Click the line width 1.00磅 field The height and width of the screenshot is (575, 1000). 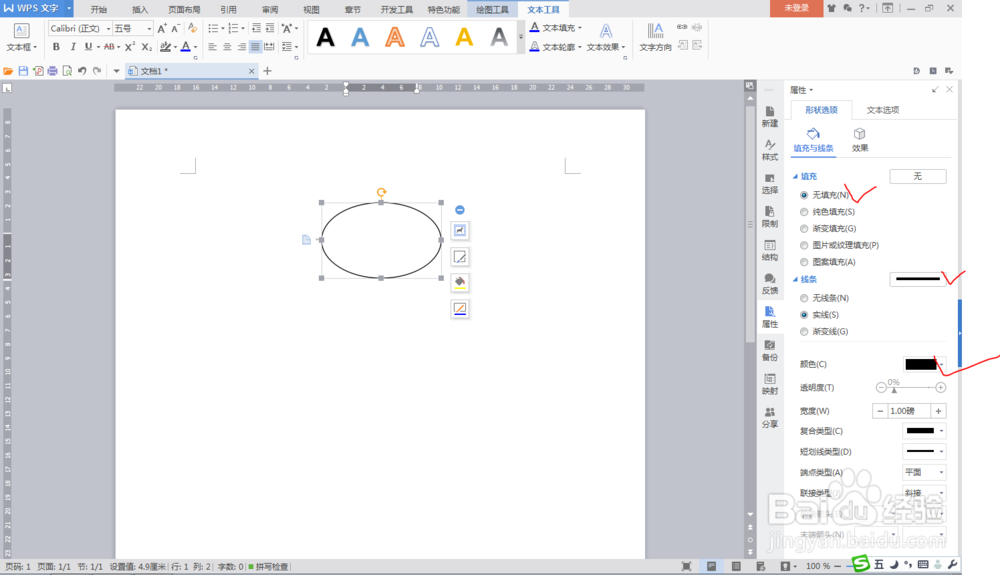coord(909,411)
